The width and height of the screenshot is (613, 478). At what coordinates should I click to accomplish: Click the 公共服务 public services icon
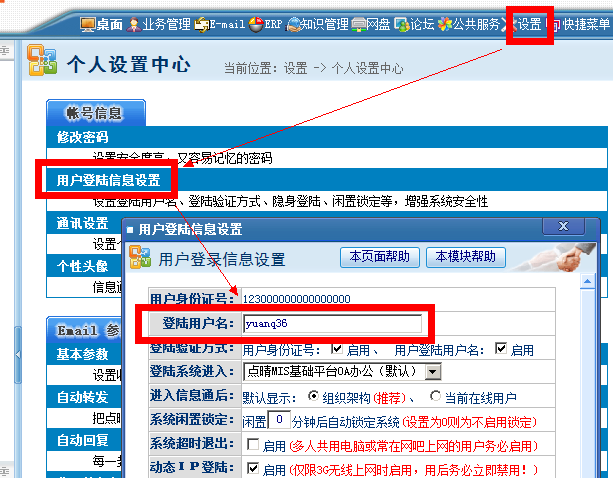[x=444, y=24]
